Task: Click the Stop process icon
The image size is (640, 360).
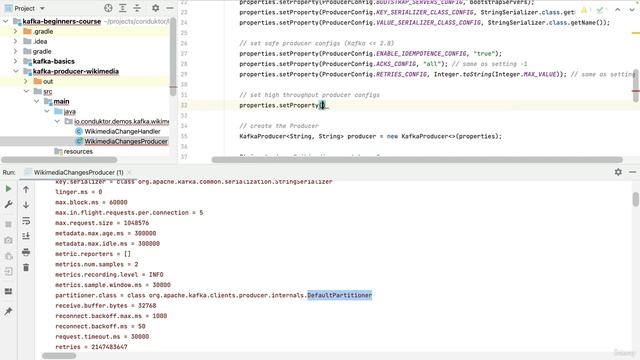Action: pos(8,224)
